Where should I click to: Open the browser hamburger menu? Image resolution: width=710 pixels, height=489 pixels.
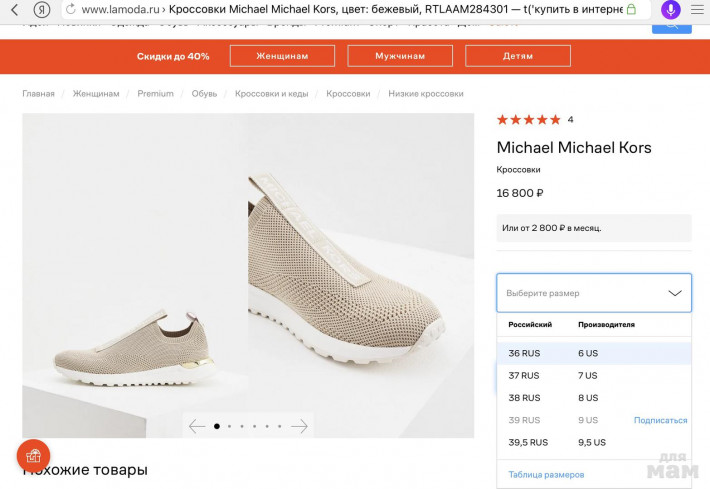tap(697, 9)
